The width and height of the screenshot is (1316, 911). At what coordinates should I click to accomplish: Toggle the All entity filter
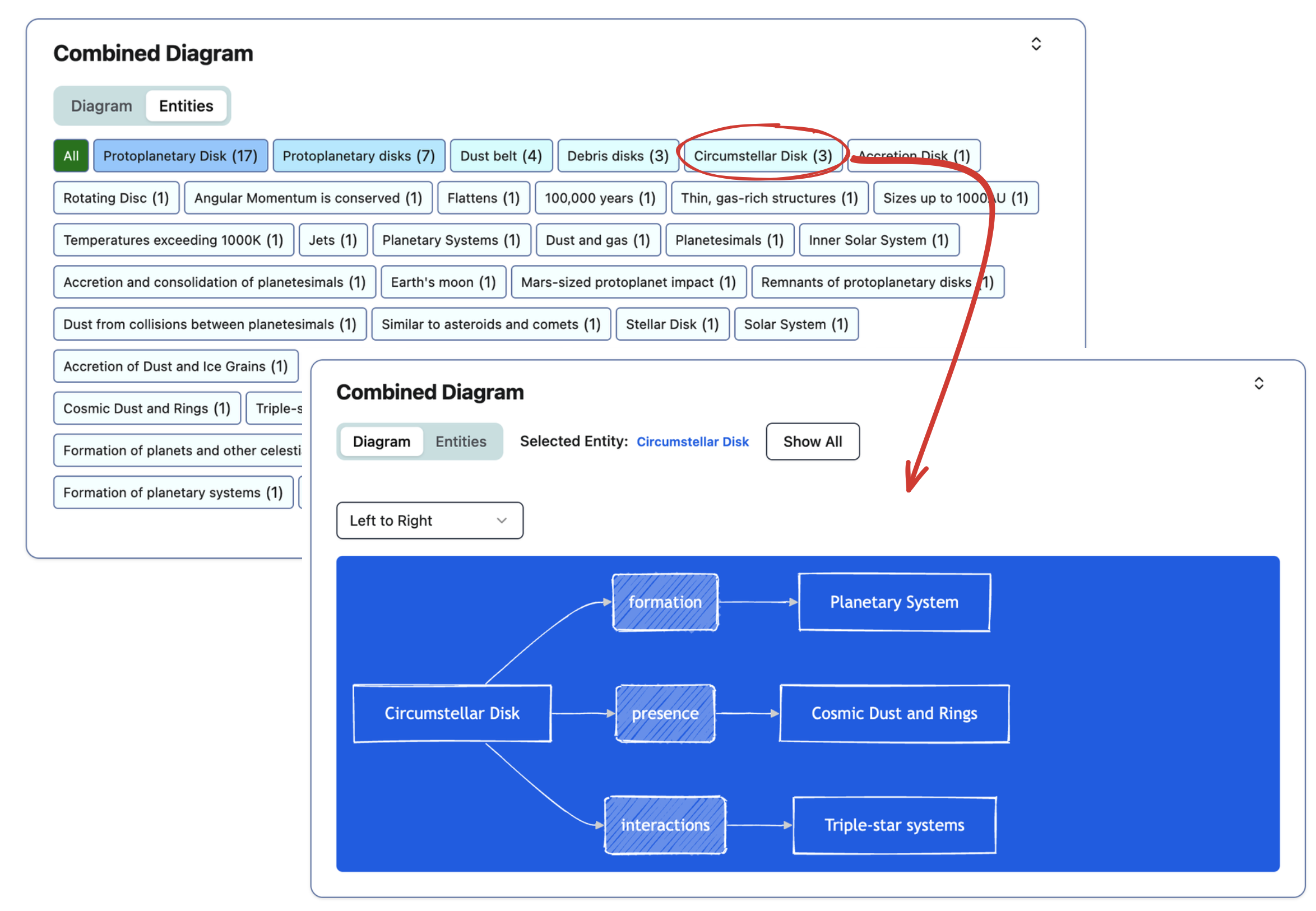pos(71,156)
